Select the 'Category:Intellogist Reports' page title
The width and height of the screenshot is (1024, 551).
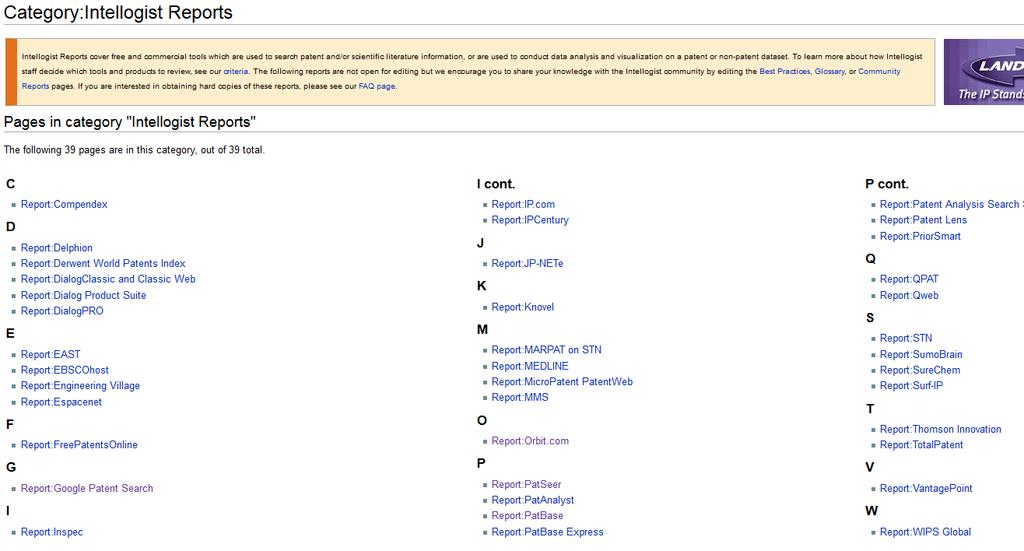point(118,12)
